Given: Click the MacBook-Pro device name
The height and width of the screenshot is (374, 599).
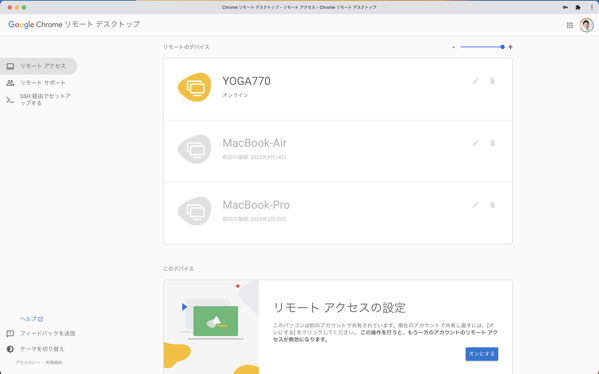Looking at the screenshot, I should (256, 205).
